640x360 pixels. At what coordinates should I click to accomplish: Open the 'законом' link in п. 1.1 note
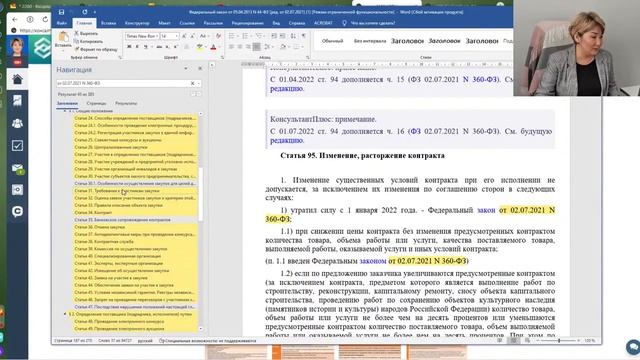coord(373,261)
